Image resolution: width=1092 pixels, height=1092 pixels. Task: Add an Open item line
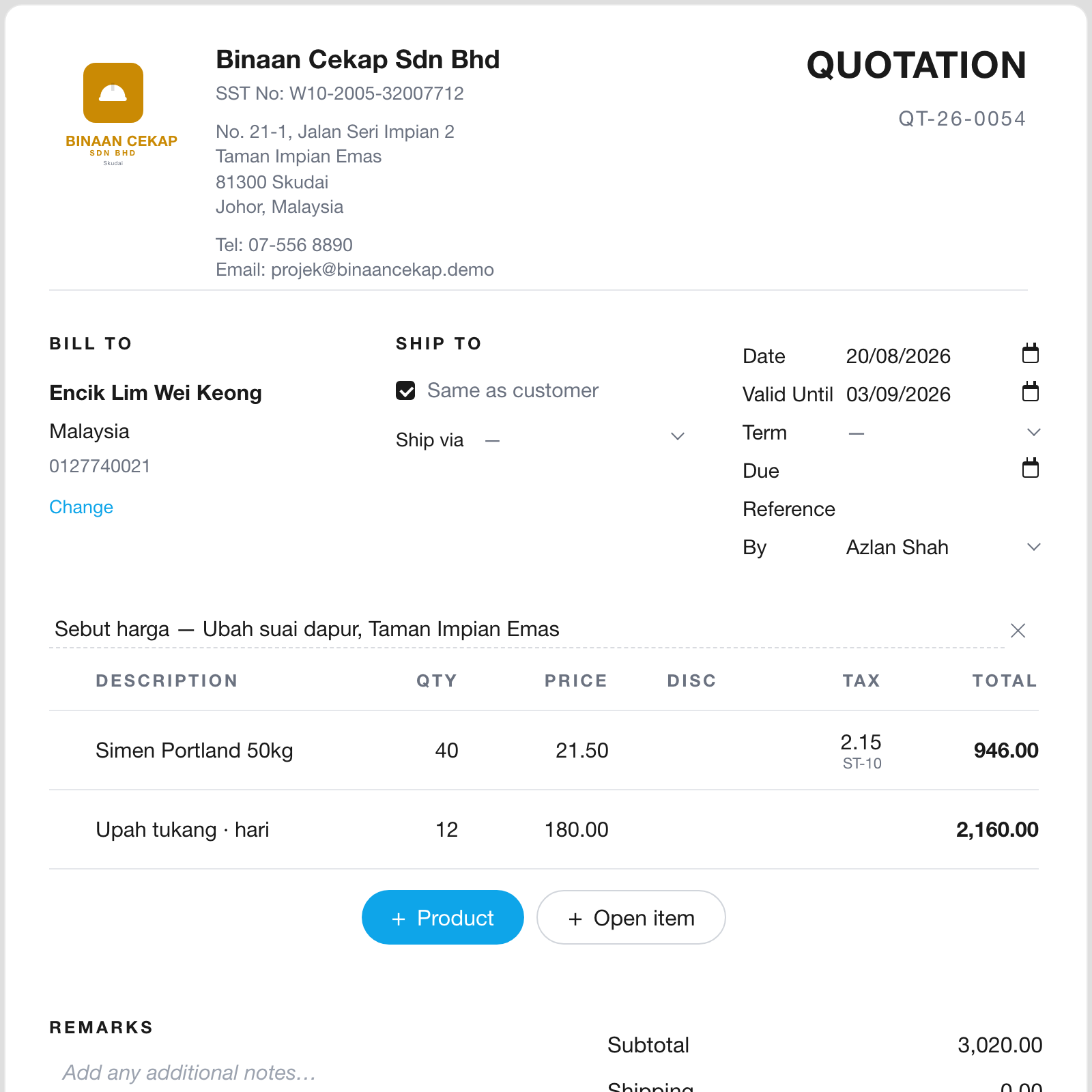631,917
